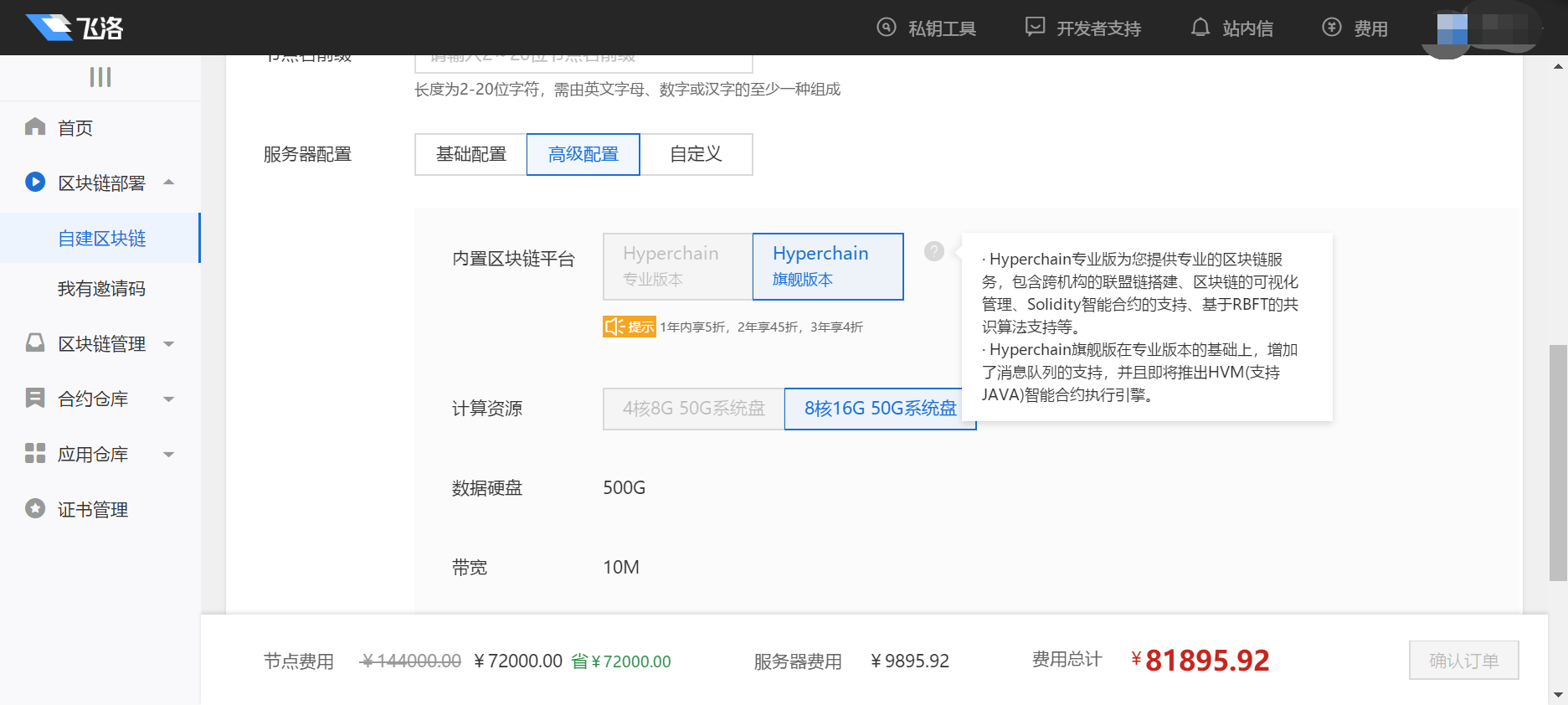The image size is (1568, 705).
Task: Expand the 合约仓库 menu arrow
Action: click(169, 399)
